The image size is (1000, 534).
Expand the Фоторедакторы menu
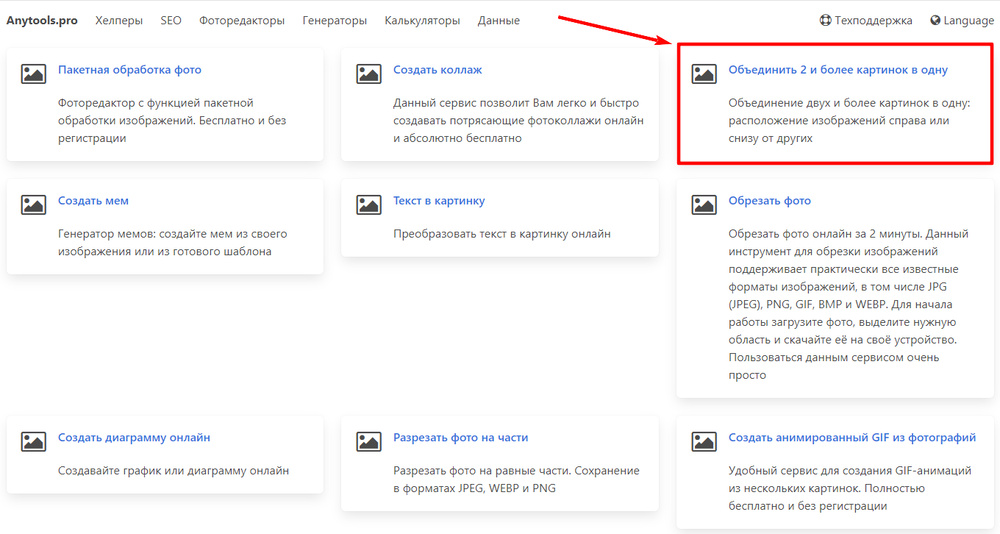pyautogui.click(x=241, y=20)
